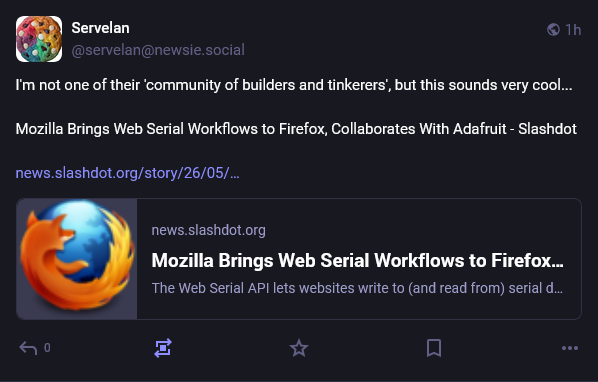The height and width of the screenshot is (382, 598).
Task: Click the Firefox logo thumbnail
Action: pos(77,259)
